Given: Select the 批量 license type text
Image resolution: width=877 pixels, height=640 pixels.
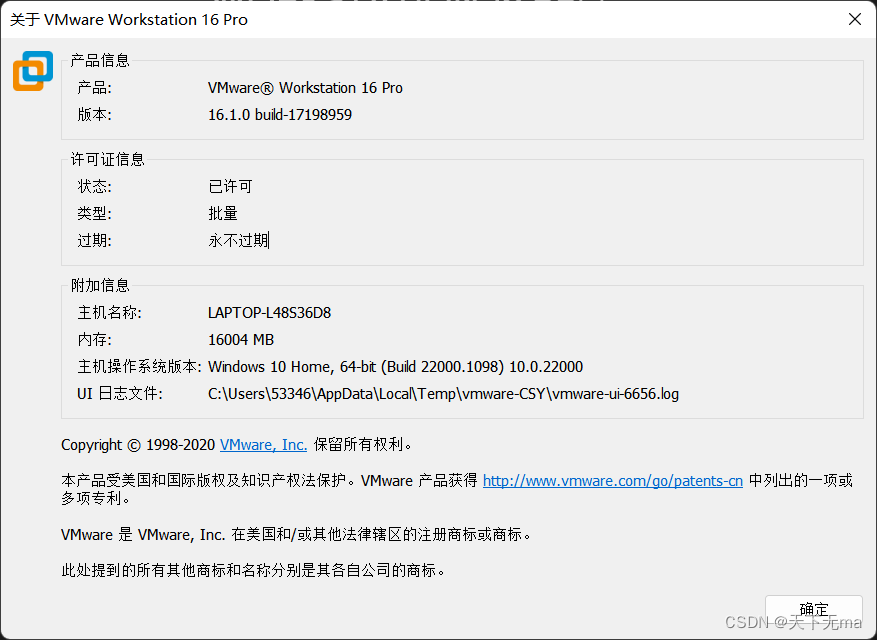Looking at the screenshot, I should [222, 214].
